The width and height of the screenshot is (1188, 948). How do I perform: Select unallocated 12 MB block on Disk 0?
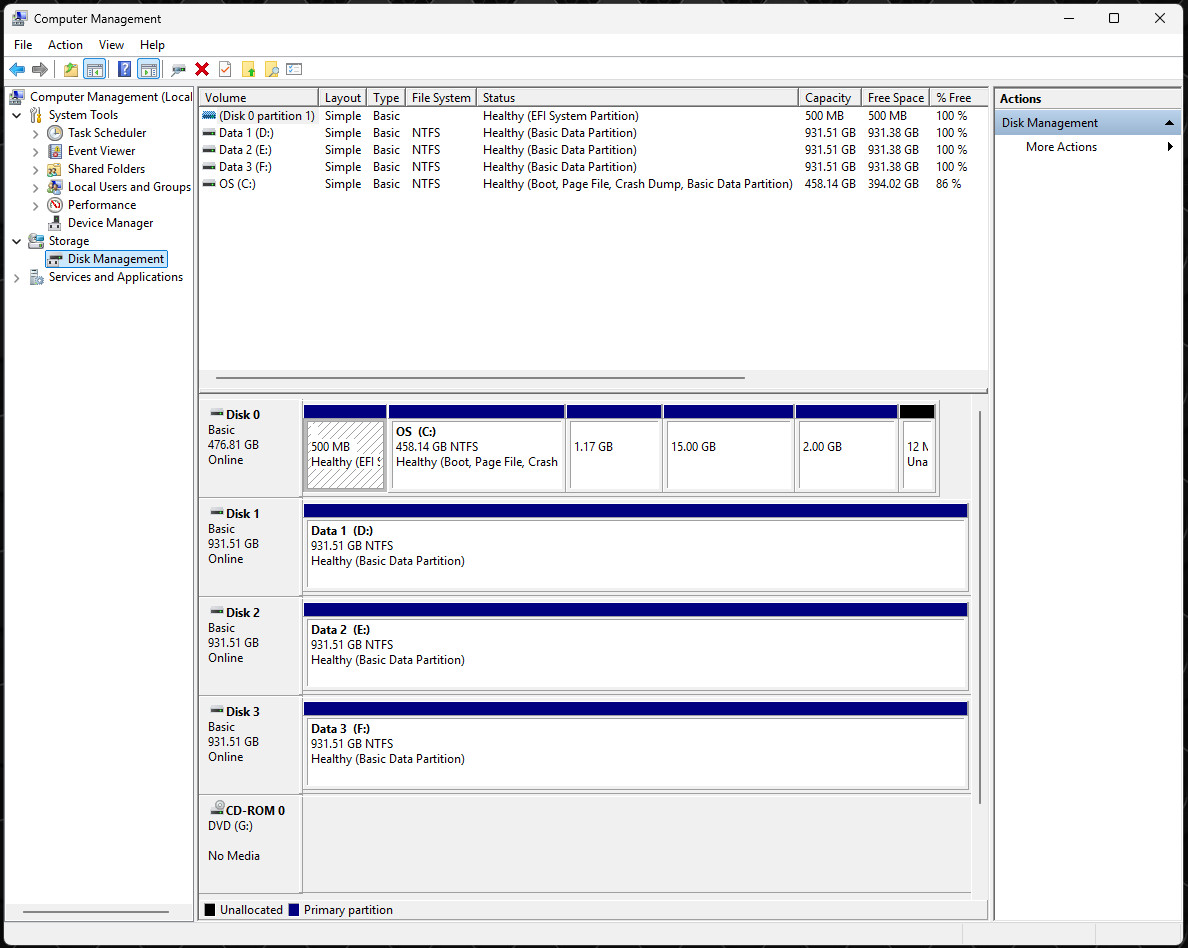click(918, 449)
